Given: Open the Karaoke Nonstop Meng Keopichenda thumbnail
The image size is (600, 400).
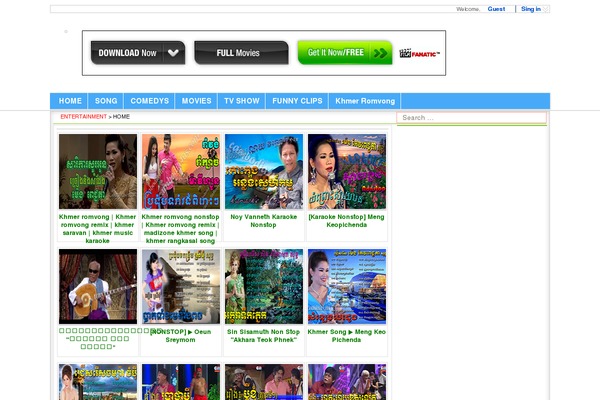Looking at the screenshot, I should [x=347, y=171].
